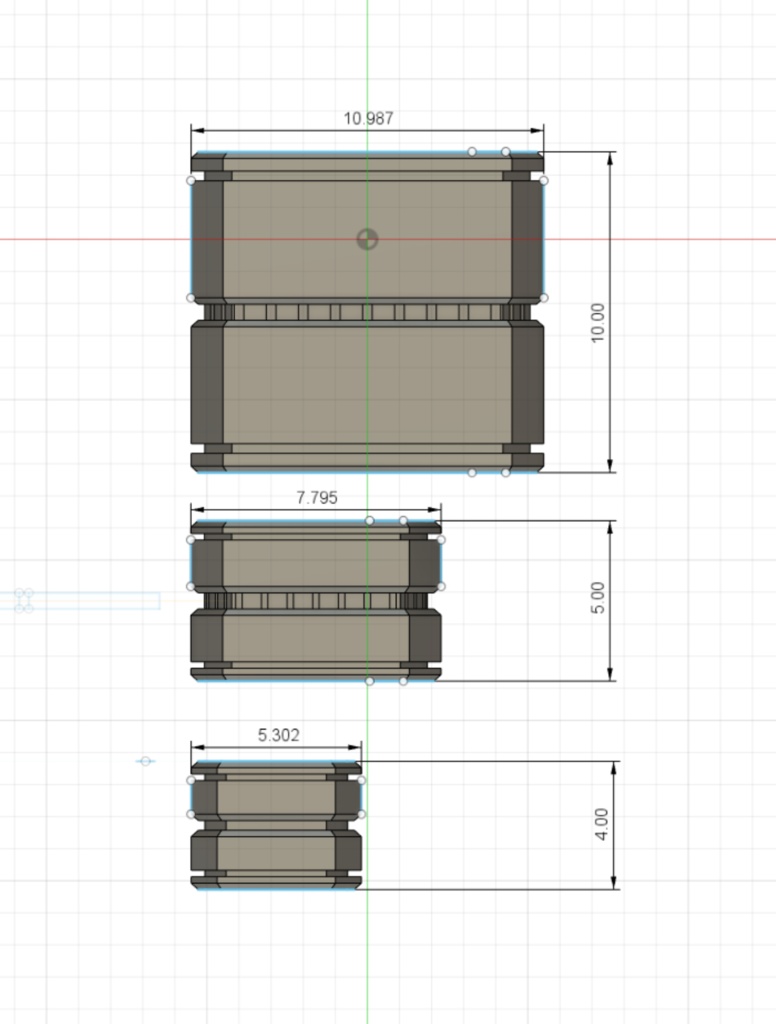Select the 4.00 height dimension

coord(602,824)
